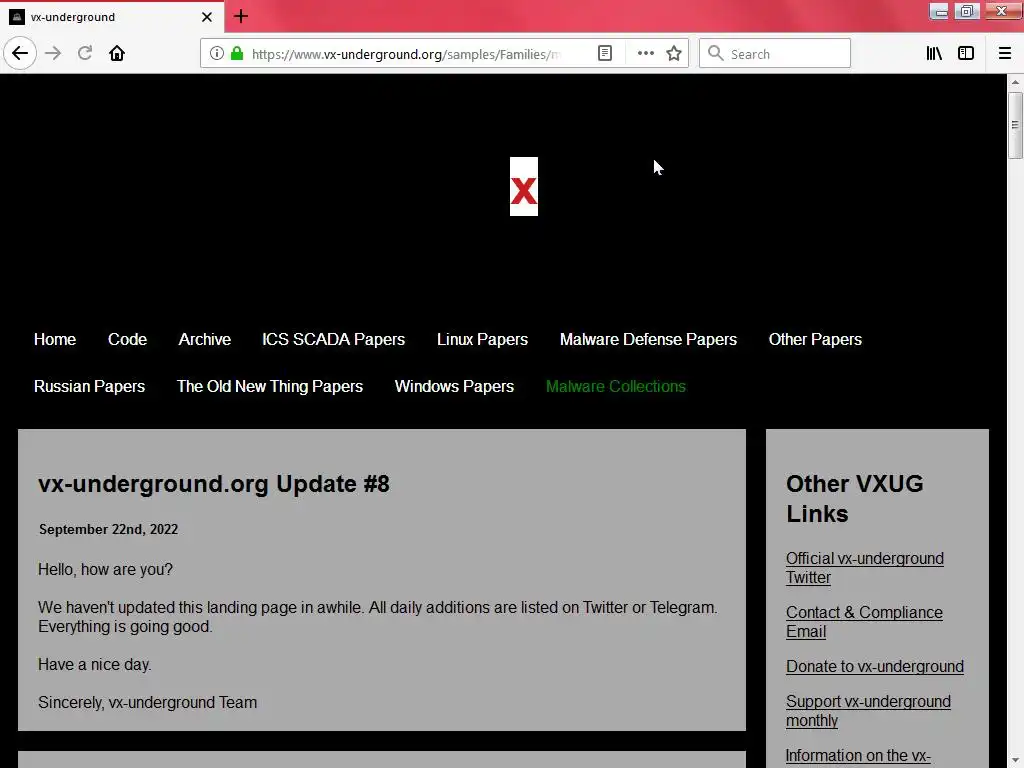Open page actions three-dots menu

[645, 54]
